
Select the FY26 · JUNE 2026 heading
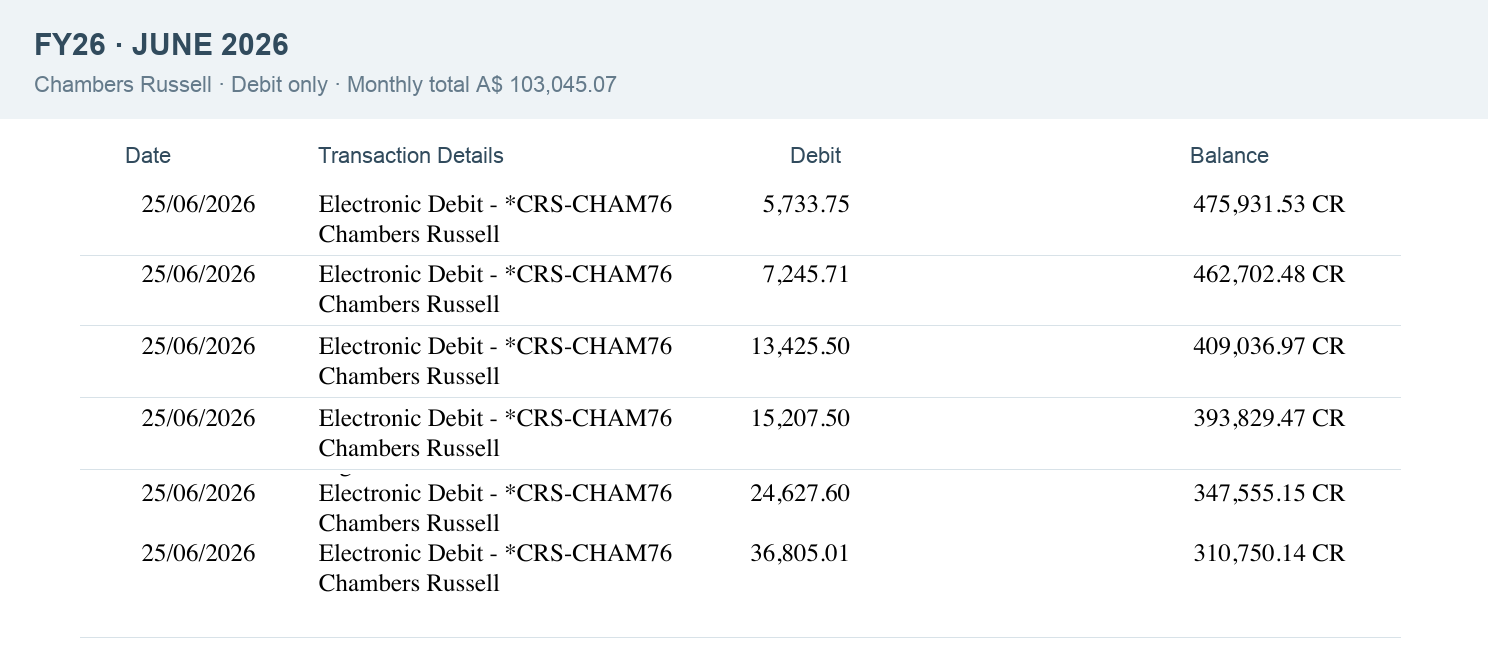pos(162,45)
